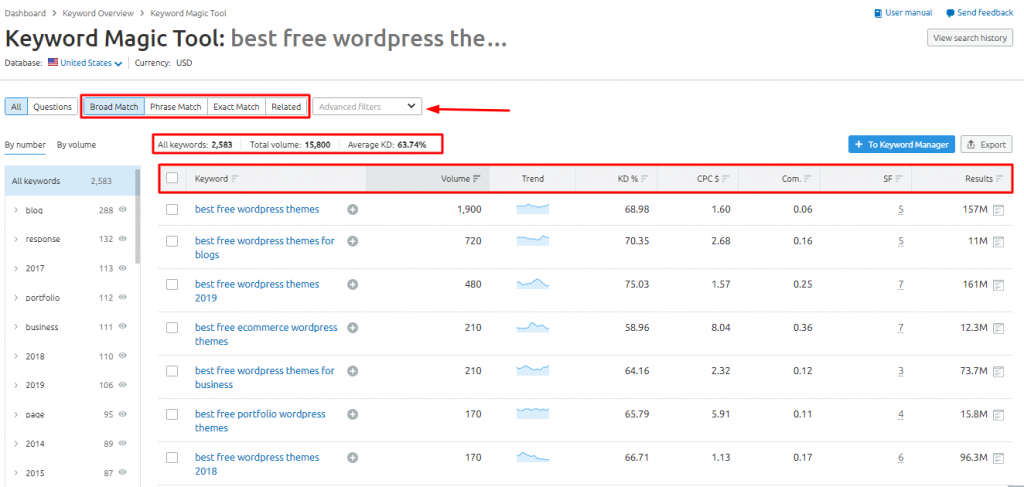Click the User manual book icon

pos(878,13)
